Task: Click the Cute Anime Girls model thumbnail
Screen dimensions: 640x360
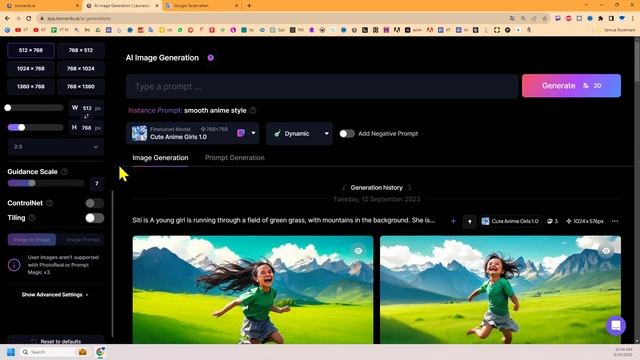Action: click(x=139, y=133)
